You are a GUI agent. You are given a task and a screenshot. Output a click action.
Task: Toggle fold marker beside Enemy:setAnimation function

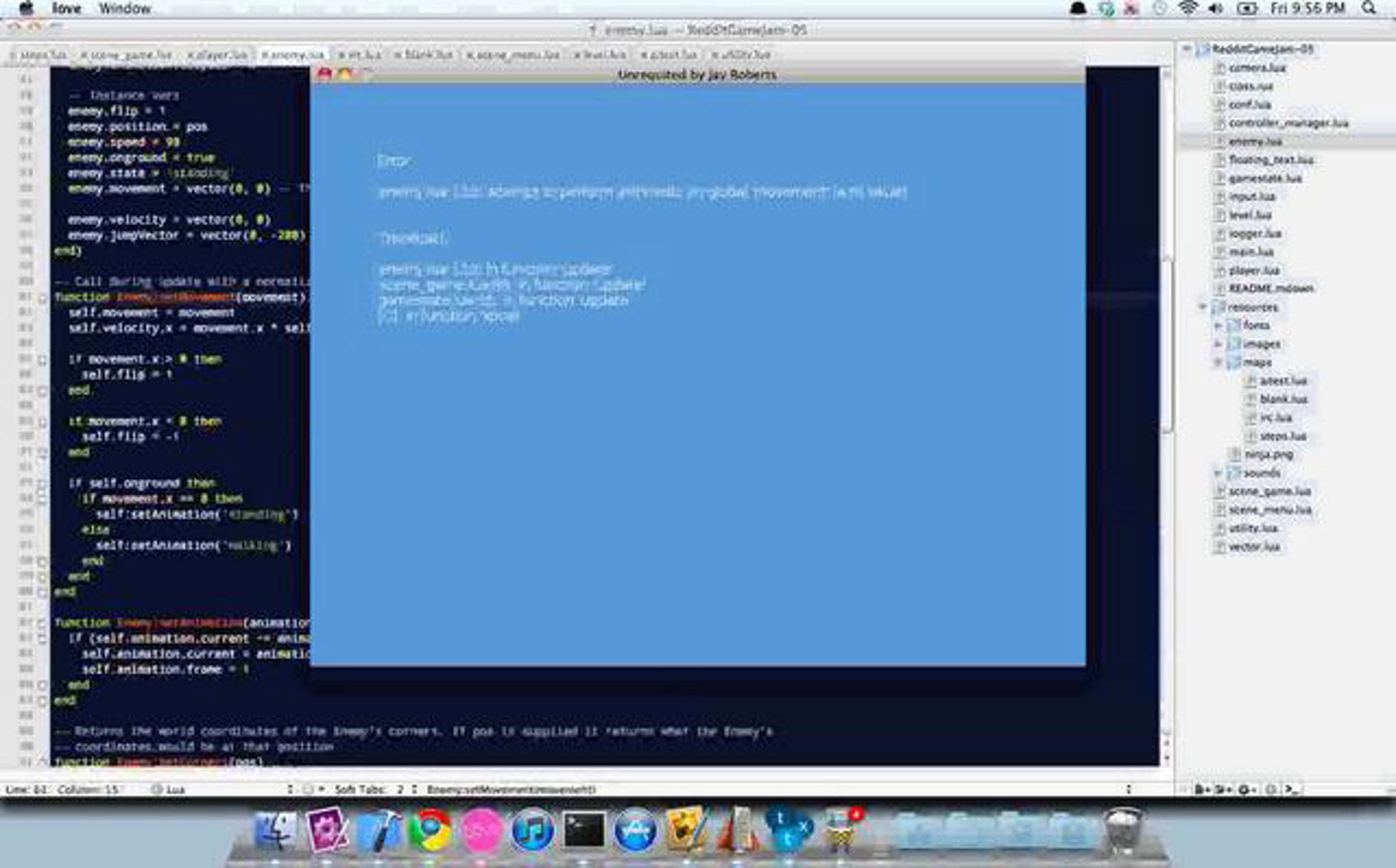coord(42,623)
